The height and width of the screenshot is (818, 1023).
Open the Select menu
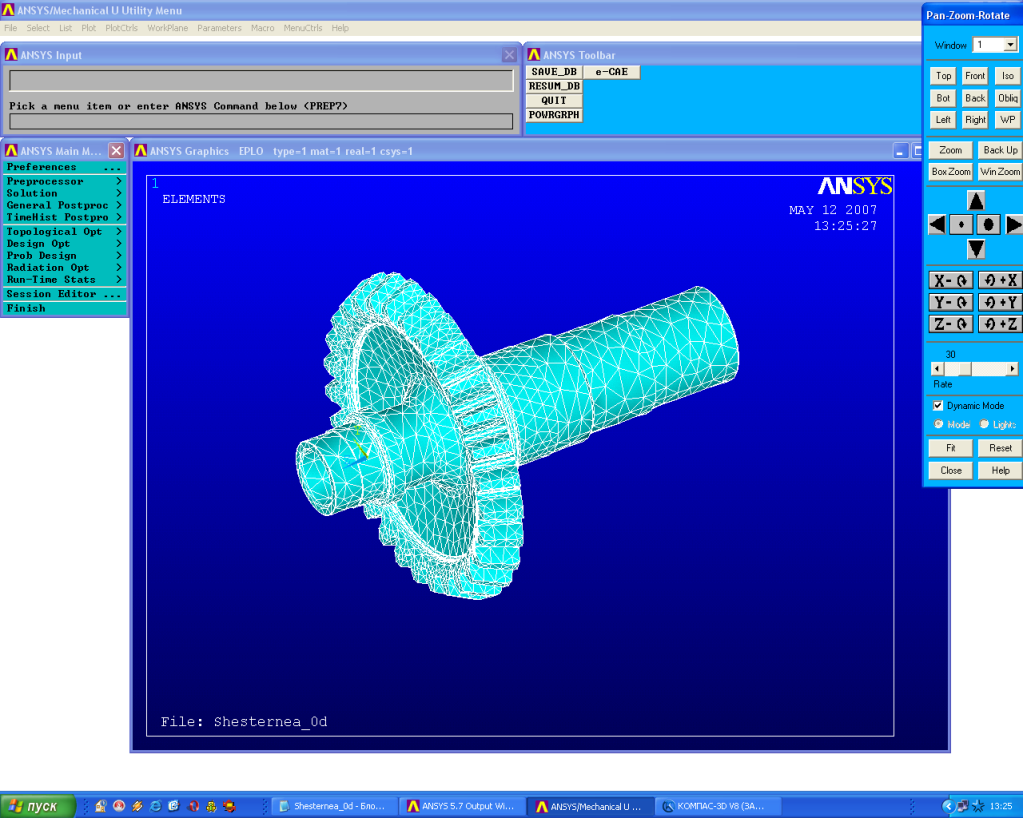tap(38, 28)
